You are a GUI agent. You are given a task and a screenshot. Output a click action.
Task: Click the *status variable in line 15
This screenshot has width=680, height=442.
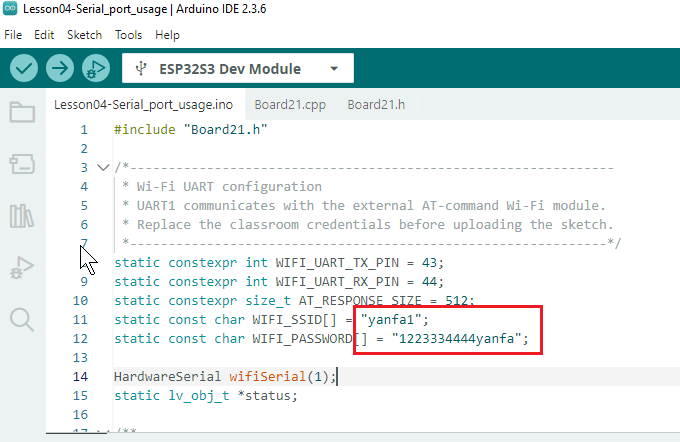point(267,395)
